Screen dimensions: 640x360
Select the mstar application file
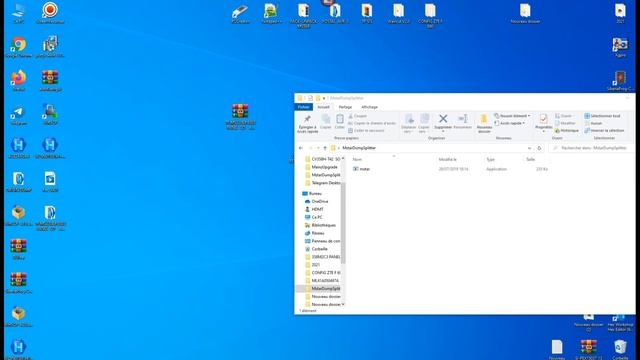click(362, 169)
